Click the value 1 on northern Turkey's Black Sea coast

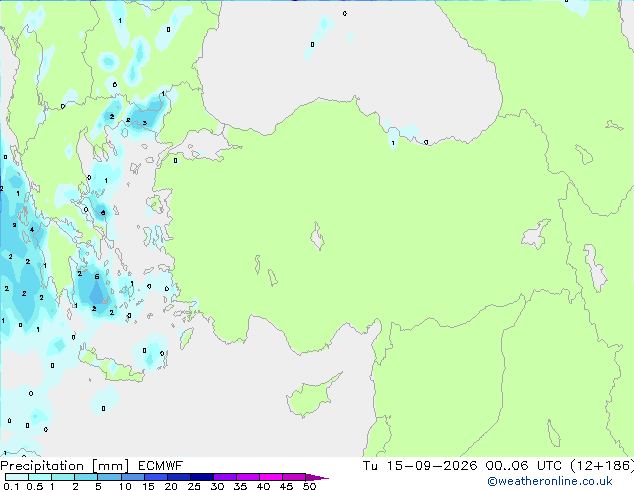393,143
